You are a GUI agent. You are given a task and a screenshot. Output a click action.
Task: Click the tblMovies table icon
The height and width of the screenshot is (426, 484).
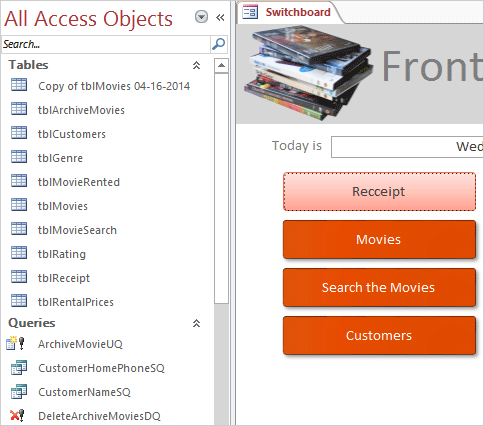coord(19,205)
